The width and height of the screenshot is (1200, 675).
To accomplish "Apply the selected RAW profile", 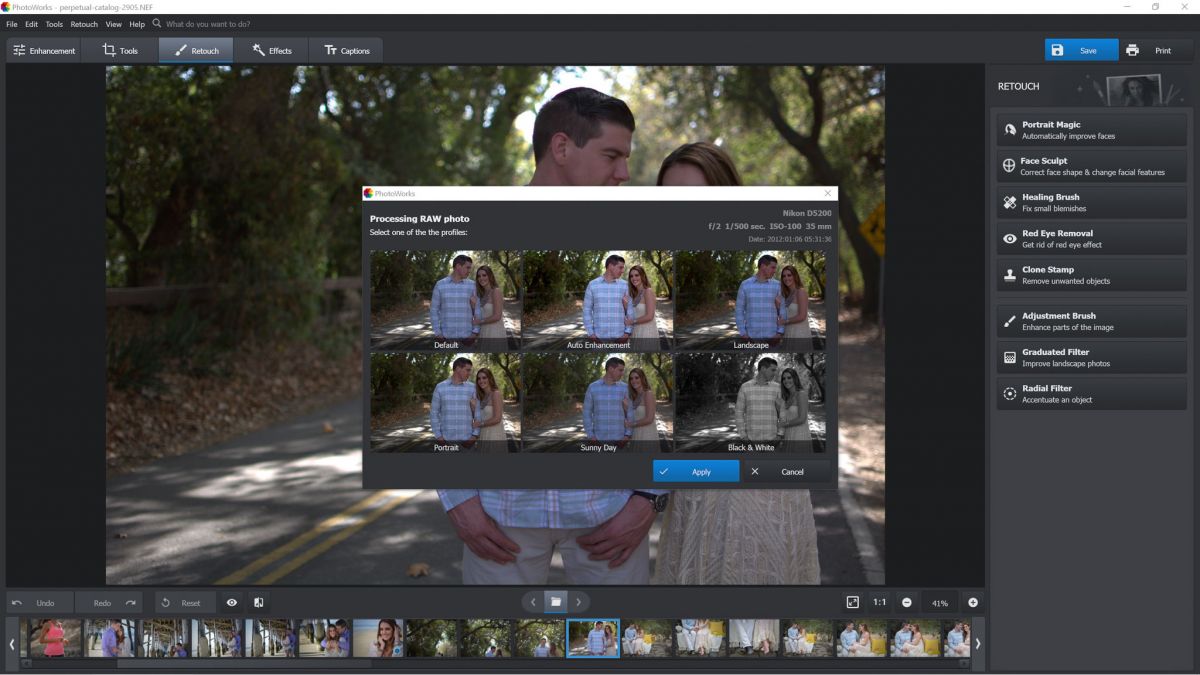I will click(x=695, y=470).
